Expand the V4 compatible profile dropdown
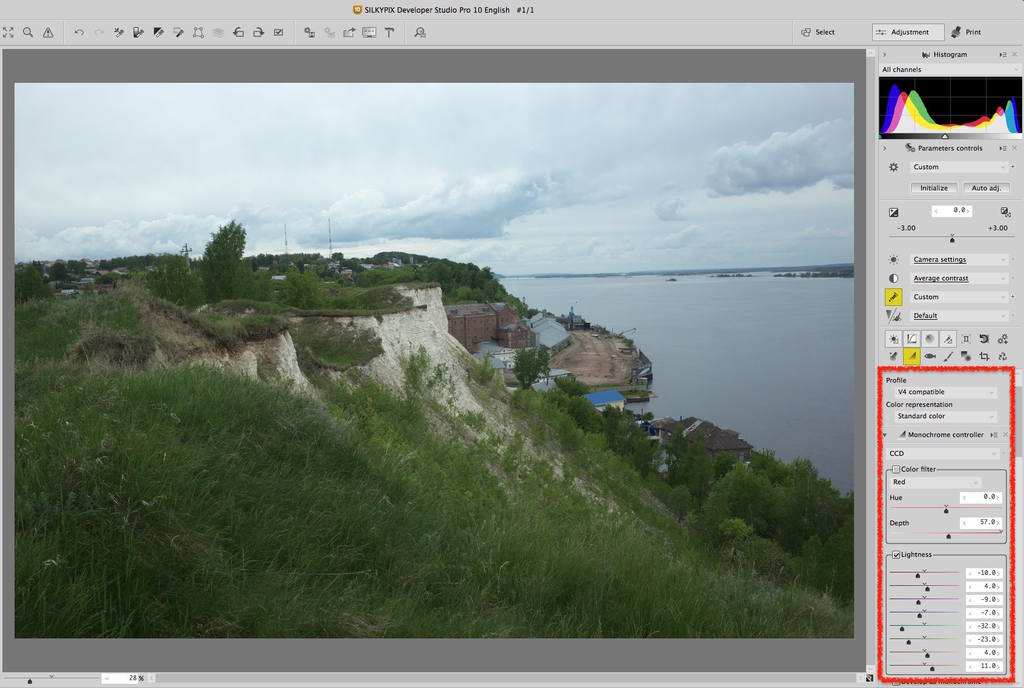 point(944,392)
